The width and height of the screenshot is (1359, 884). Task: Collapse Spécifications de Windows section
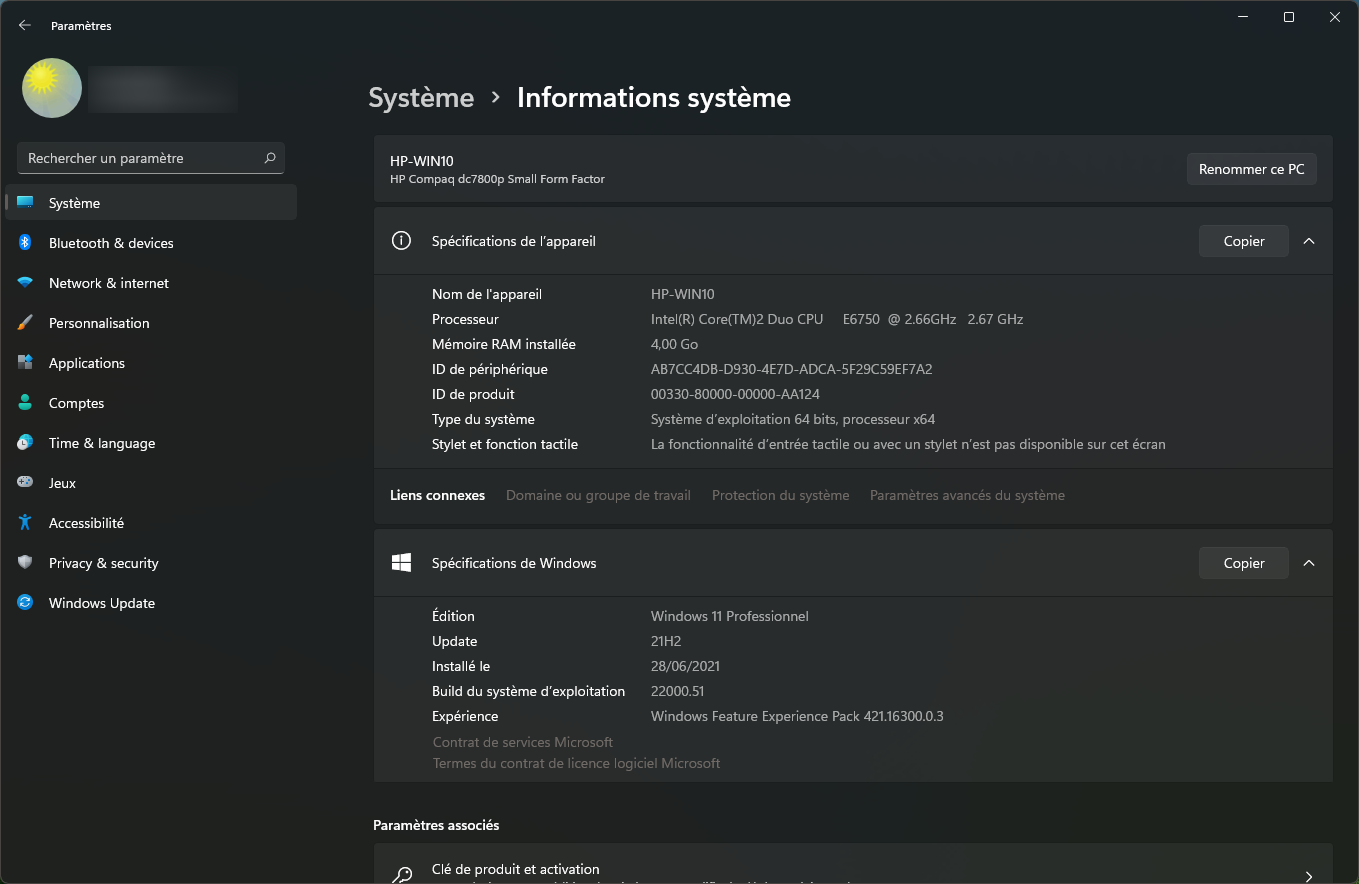pyautogui.click(x=1309, y=563)
